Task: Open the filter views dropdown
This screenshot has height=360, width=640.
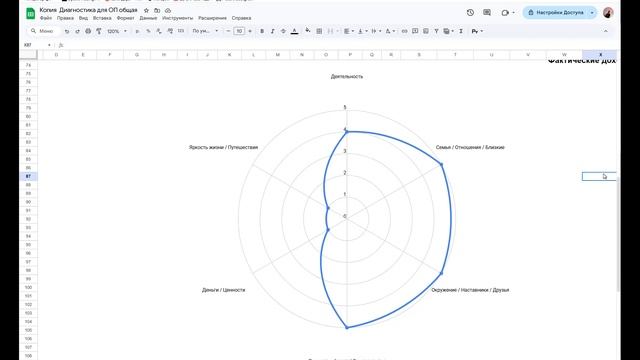Action: pos(448,31)
